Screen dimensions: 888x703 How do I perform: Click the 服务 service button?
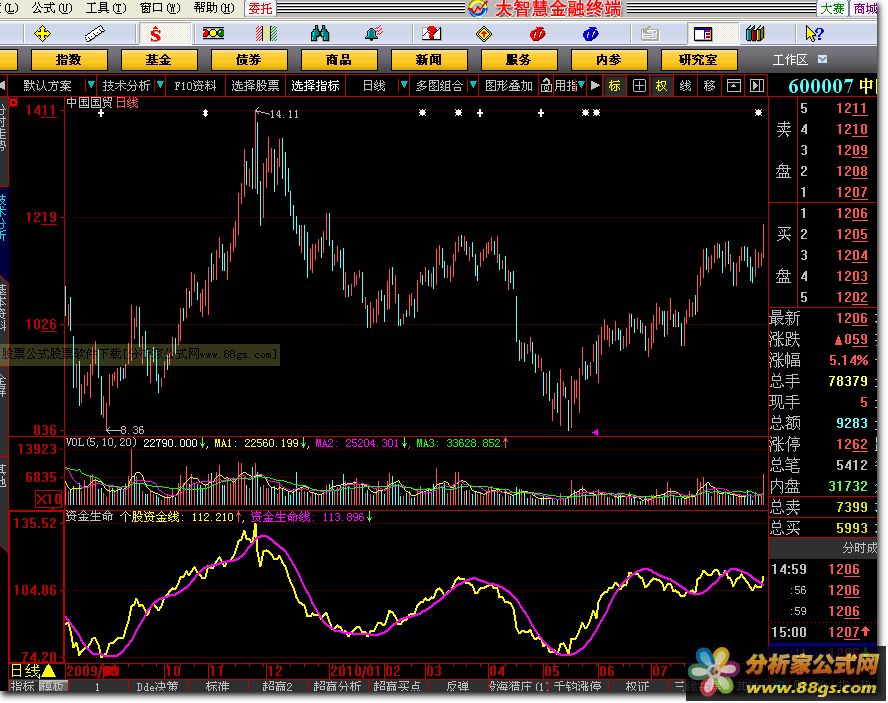coord(519,59)
